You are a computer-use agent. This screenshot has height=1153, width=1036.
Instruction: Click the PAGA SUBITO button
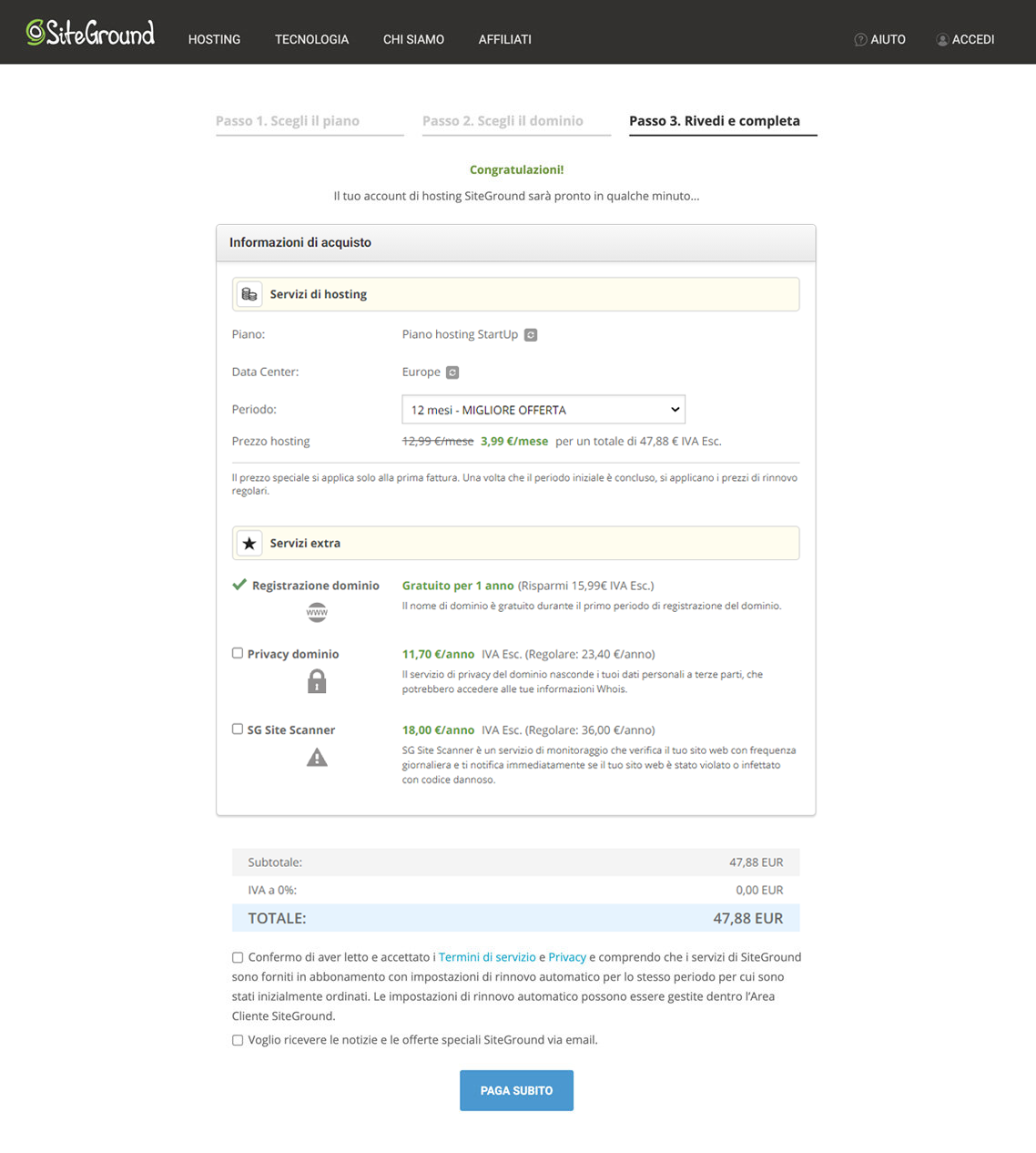tap(516, 1090)
